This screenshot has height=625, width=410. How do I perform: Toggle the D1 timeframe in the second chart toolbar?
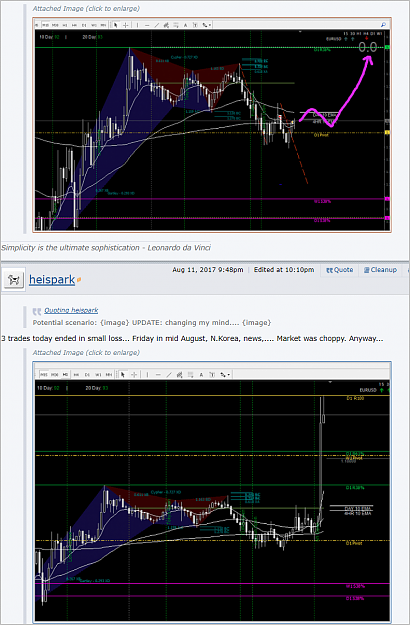(x=87, y=375)
